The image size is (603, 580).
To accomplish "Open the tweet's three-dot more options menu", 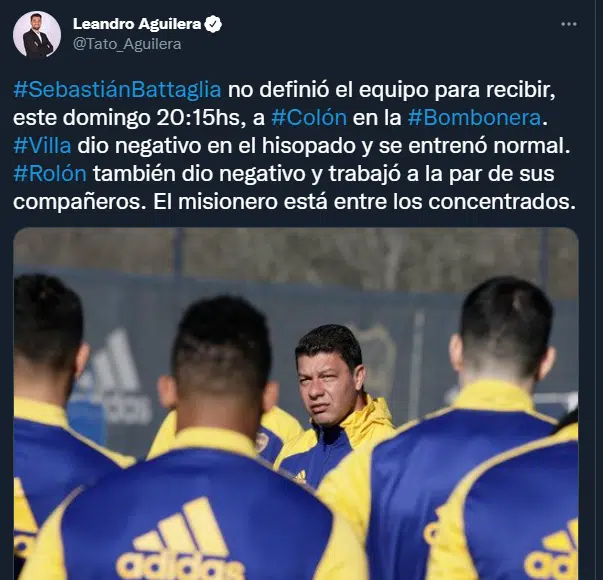I will [x=569, y=24].
